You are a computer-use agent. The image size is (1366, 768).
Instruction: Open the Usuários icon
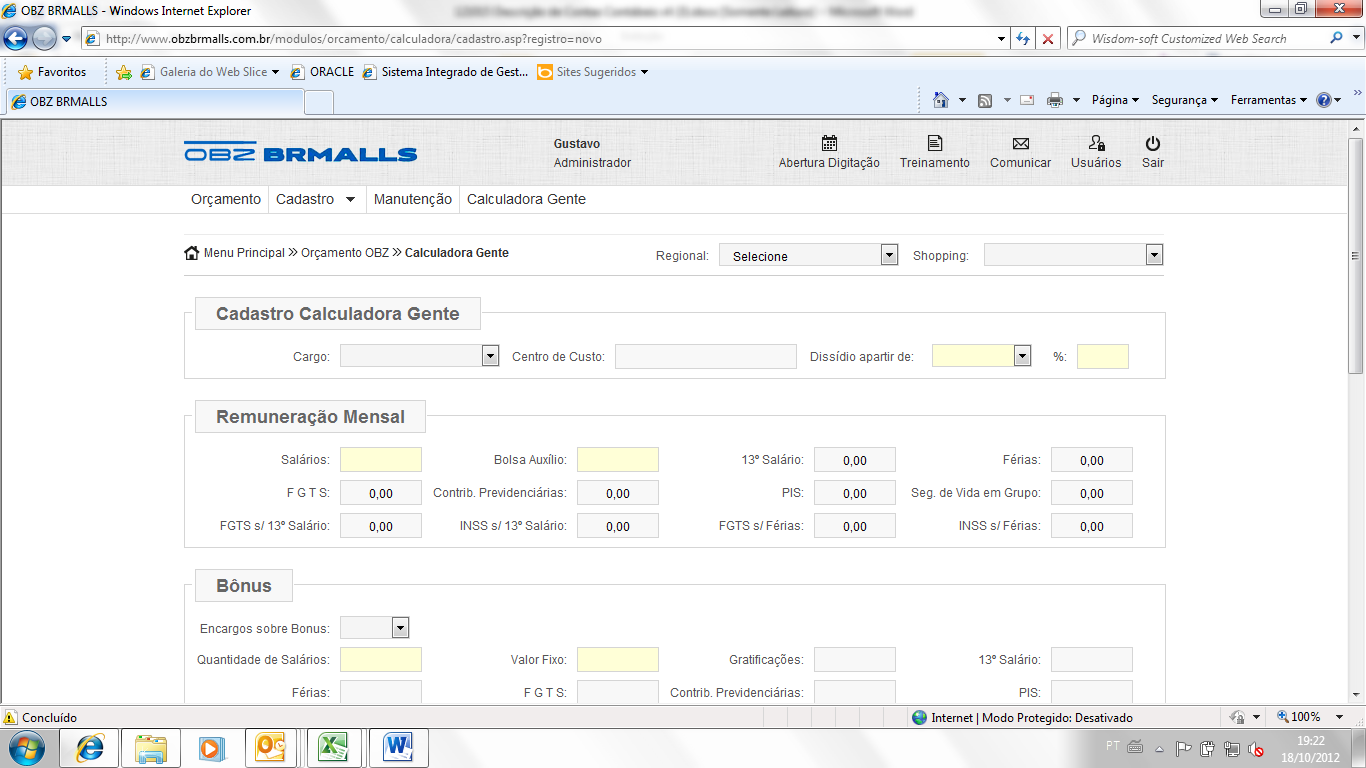pos(1096,143)
